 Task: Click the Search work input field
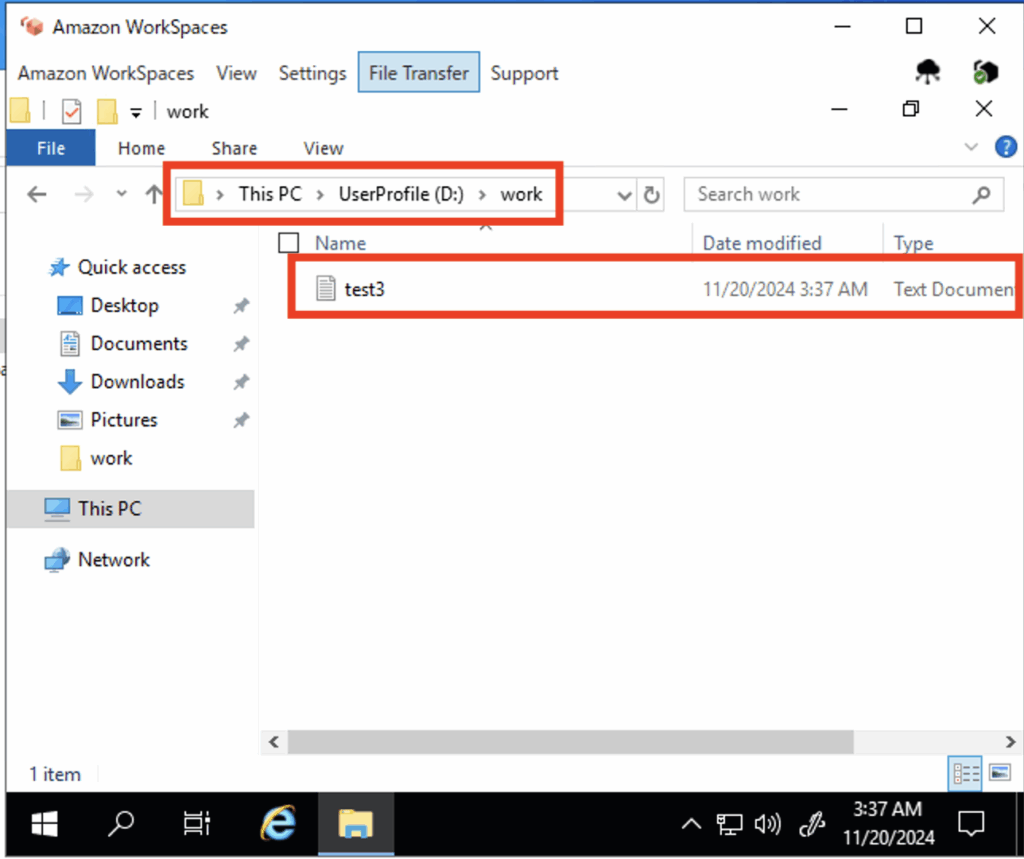(x=830, y=195)
